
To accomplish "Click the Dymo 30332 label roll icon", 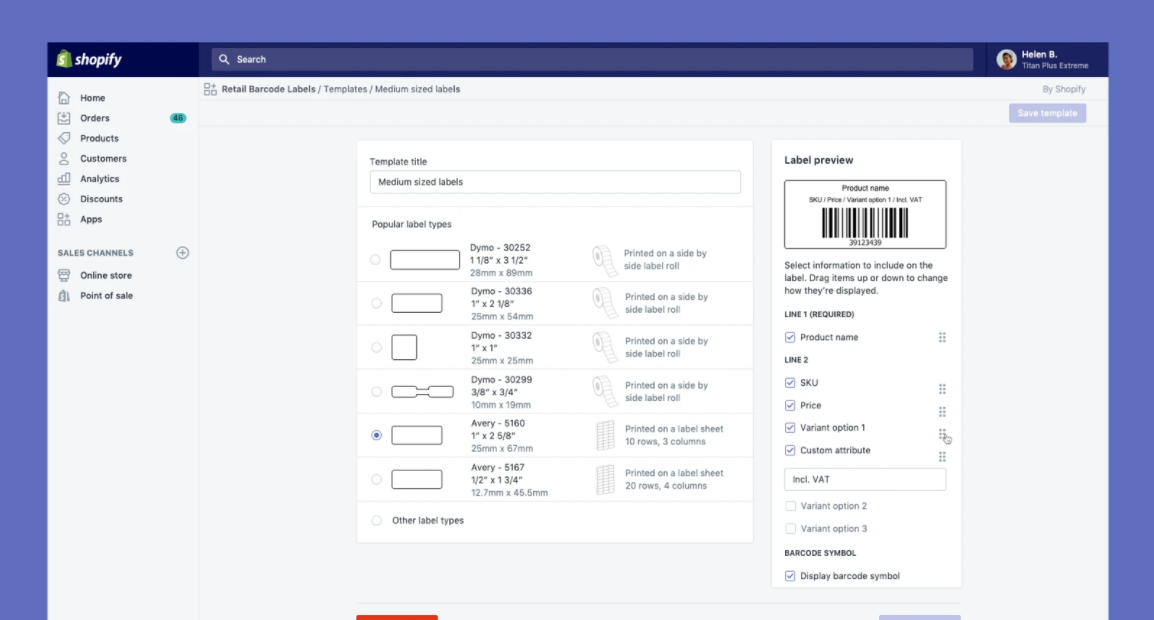I will 604,348.
